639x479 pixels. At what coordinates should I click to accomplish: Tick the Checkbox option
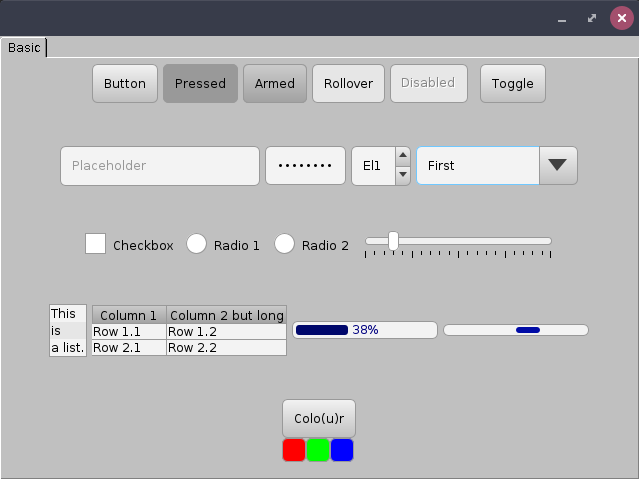(96, 244)
